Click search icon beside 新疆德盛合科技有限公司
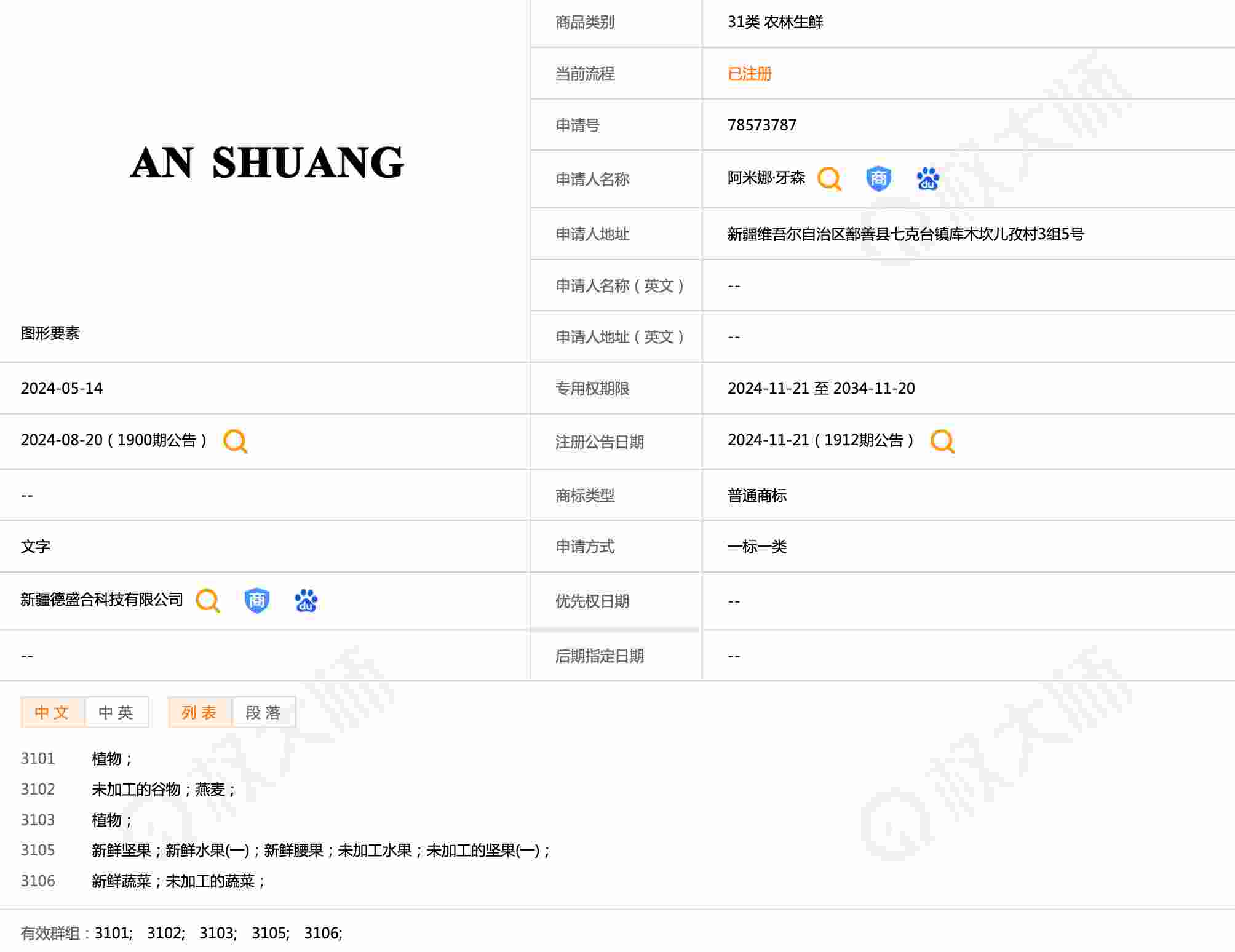Screen dimensions: 1235x952 [x=207, y=600]
